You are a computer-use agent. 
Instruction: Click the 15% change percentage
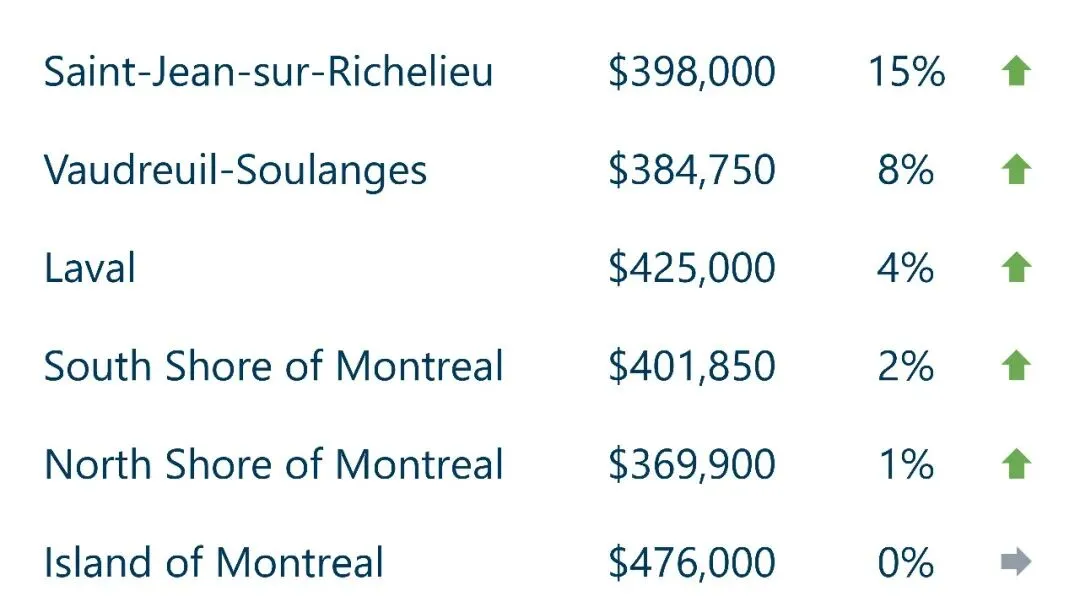click(x=906, y=72)
